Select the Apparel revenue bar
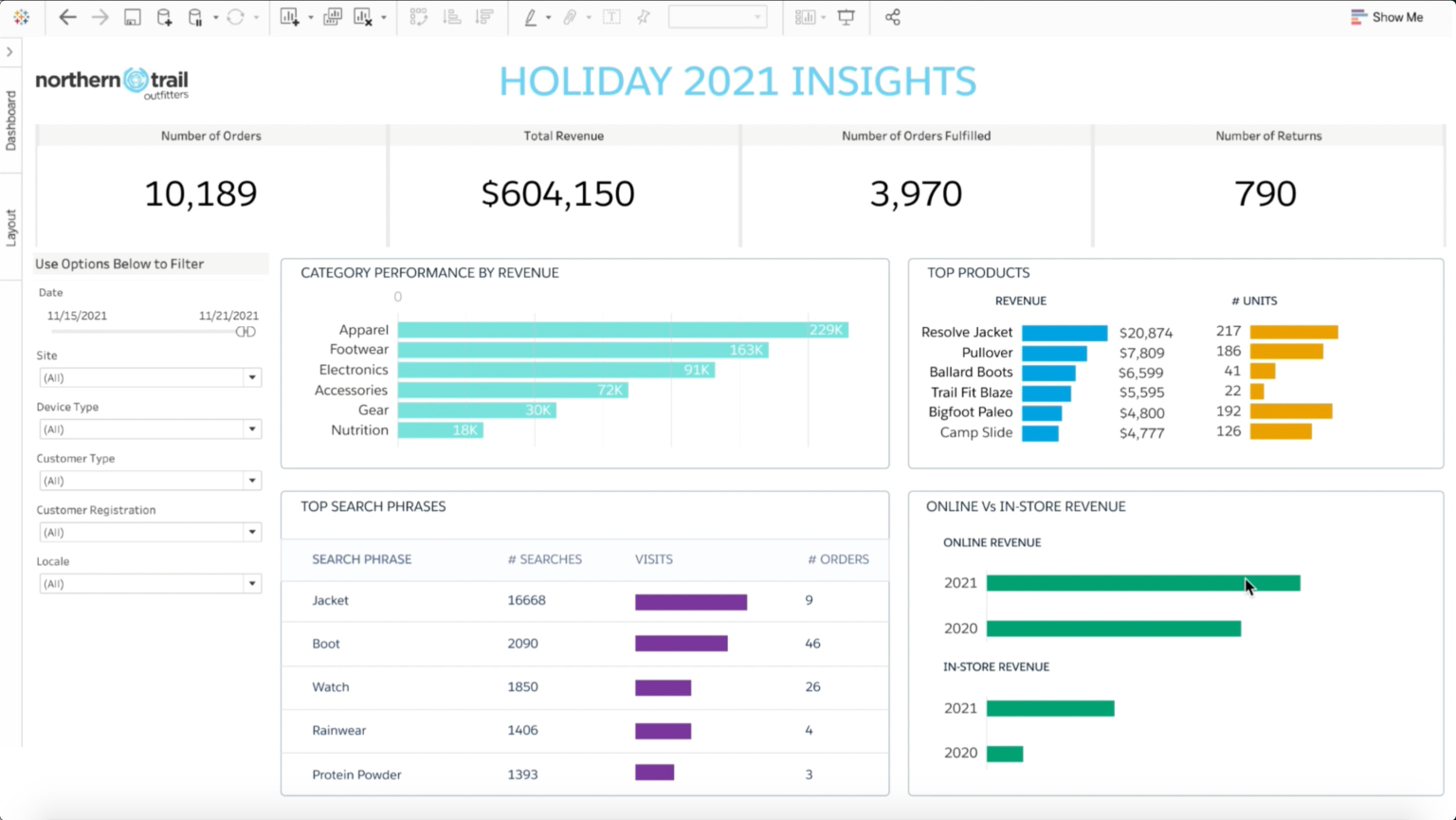This screenshot has height=820, width=1456. point(622,330)
